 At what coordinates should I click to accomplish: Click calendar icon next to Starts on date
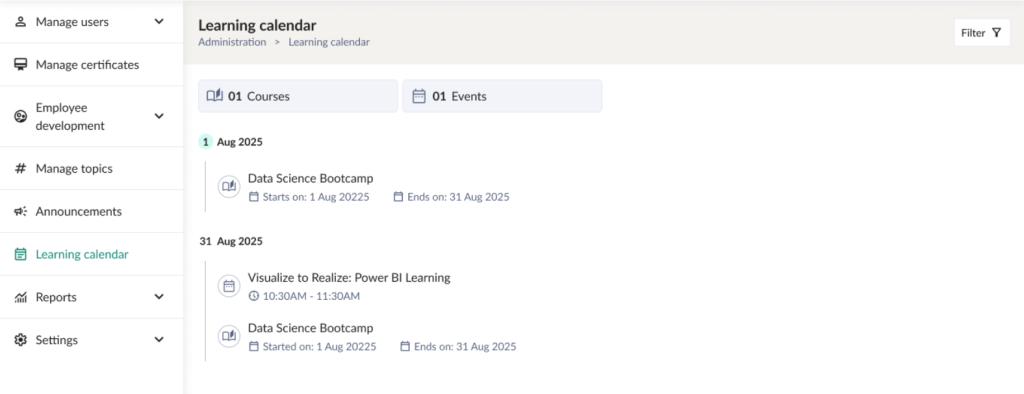coord(254,197)
